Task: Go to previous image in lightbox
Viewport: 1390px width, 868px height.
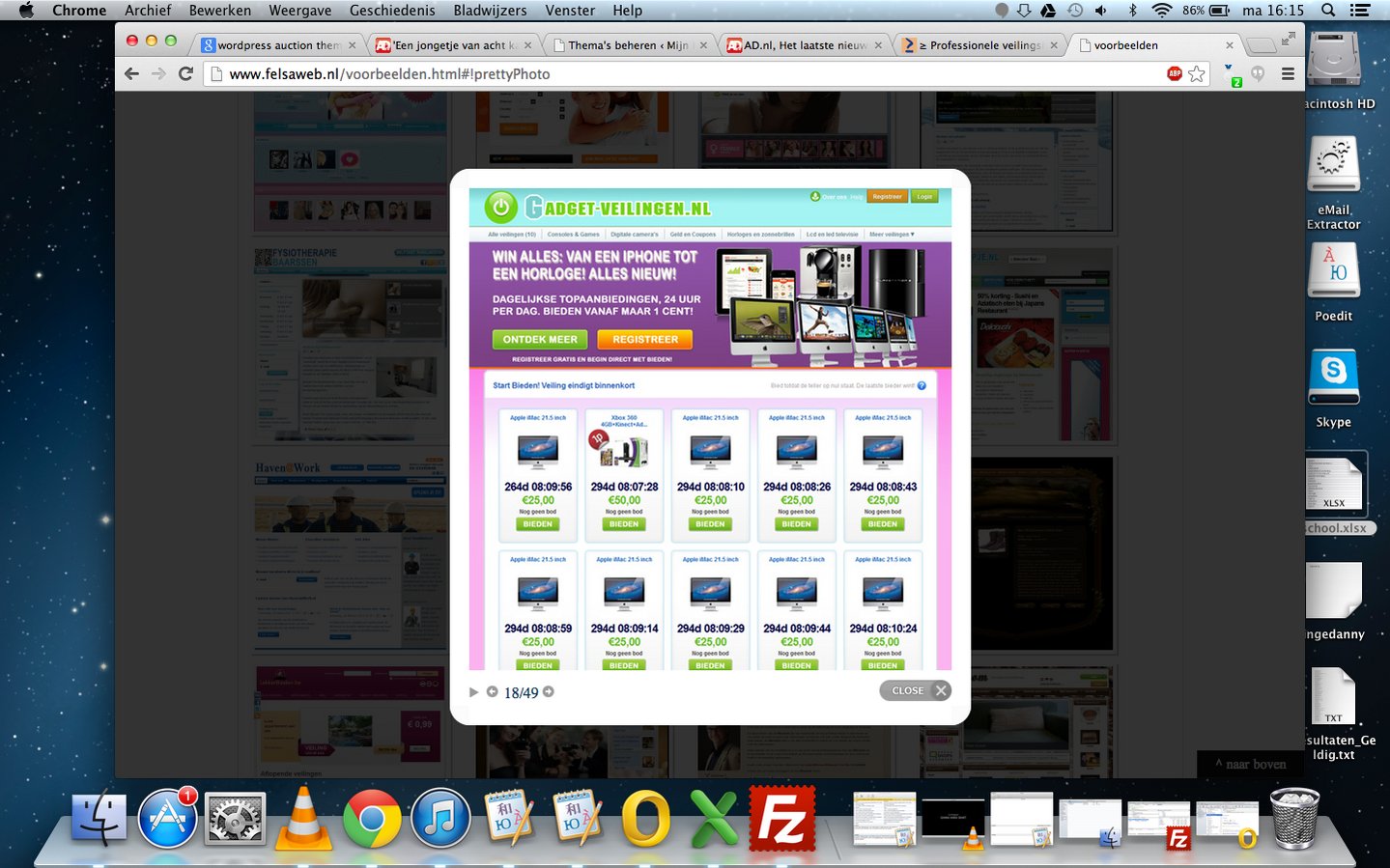Action: (493, 692)
